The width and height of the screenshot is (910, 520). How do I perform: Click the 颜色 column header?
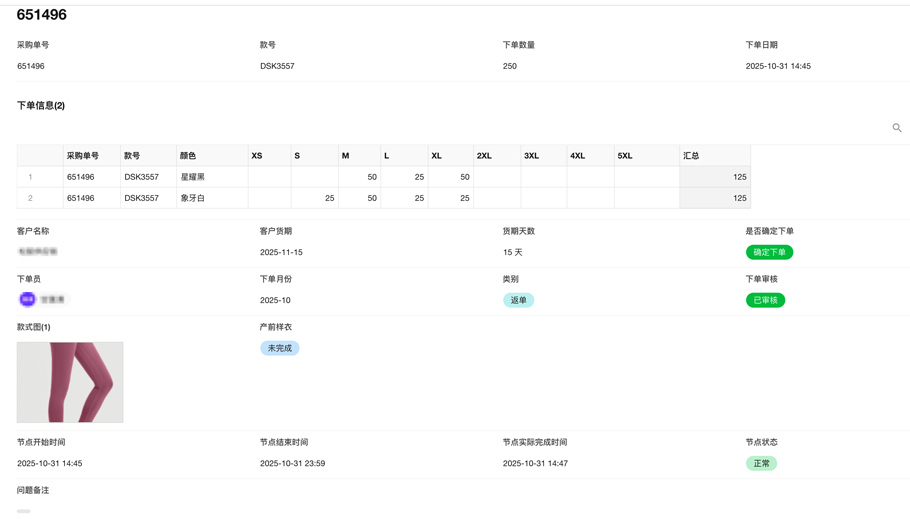pos(188,156)
